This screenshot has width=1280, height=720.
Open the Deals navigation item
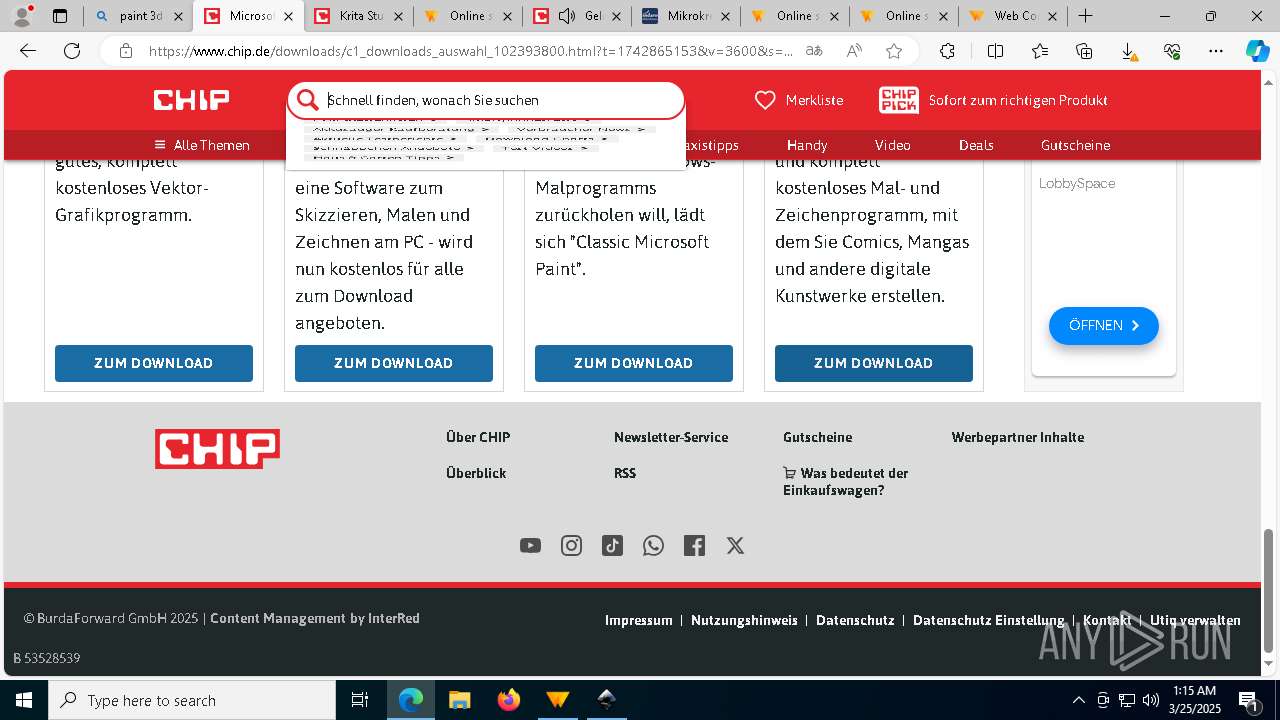976,145
